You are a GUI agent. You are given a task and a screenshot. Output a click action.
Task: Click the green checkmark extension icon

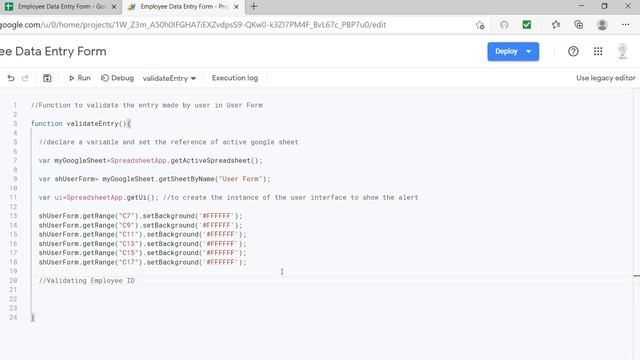point(527,25)
